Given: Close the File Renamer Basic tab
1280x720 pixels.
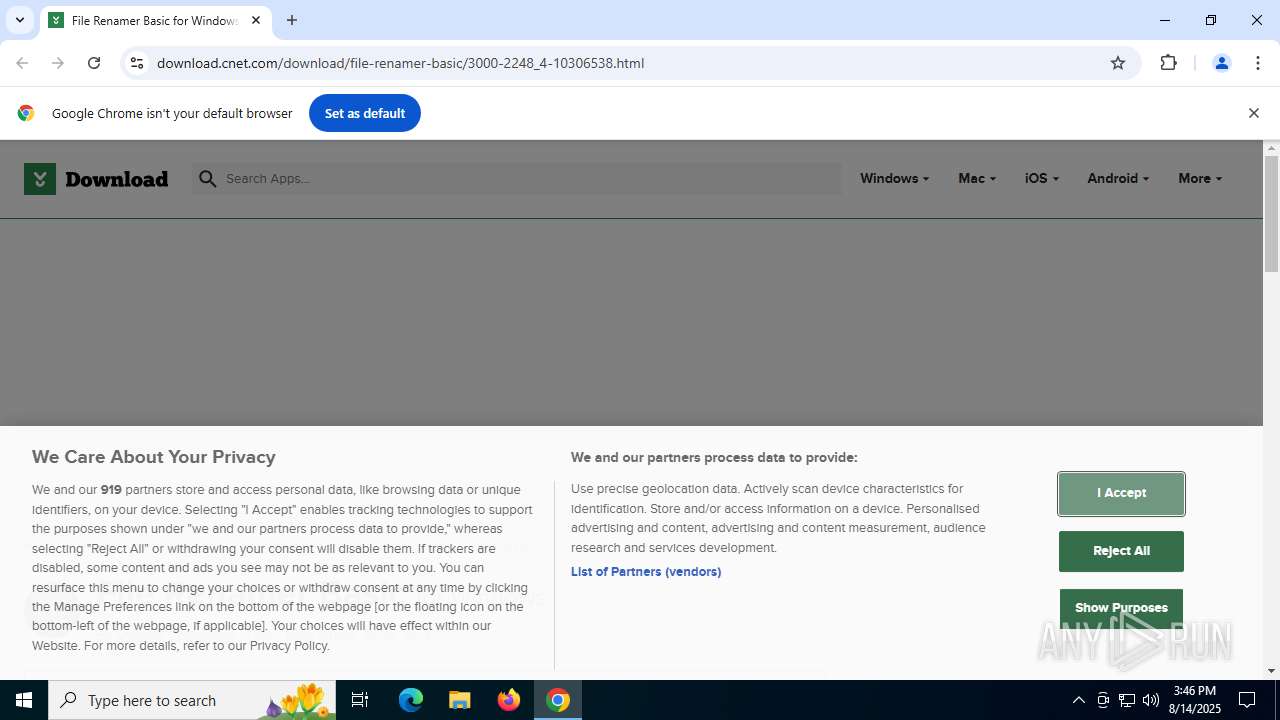Looking at the screenshot, I should coord(256,20).
